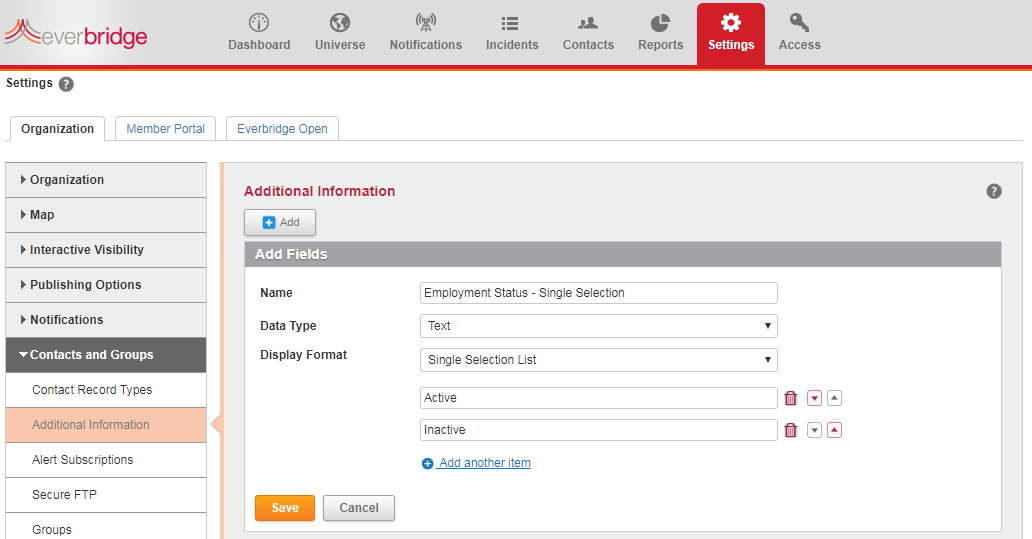This screenshot has width=1032, height=539.
Task: Open the Dashboard gauge icon
Action: (x=259, y=23)
